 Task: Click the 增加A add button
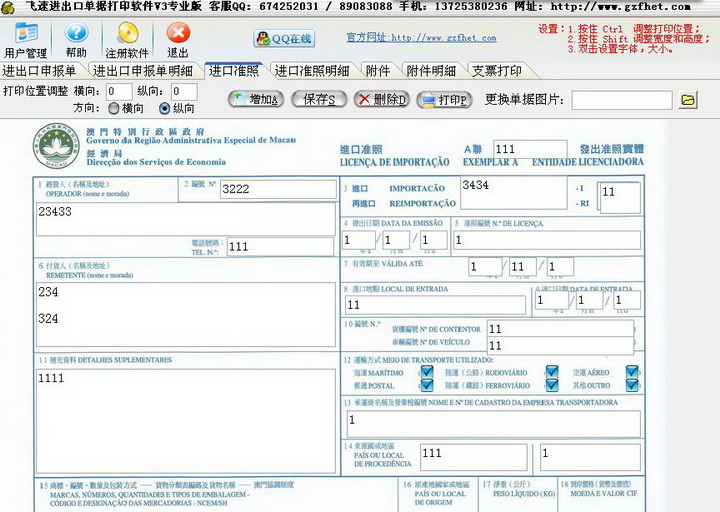tap(256, 99)
